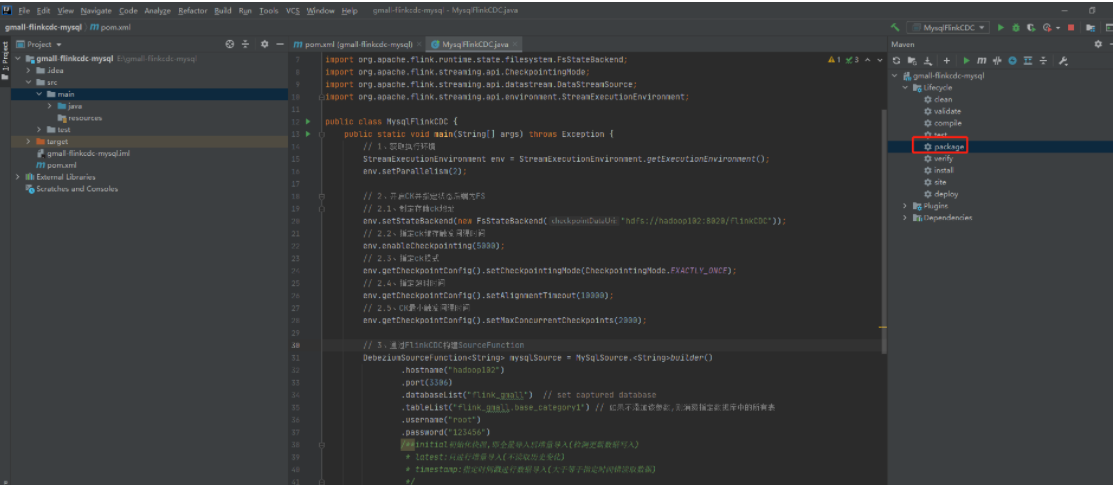Click the yellow warning stripe marker in editor
The height and width of the screenshot is (485, 1113).
[883, 327]
